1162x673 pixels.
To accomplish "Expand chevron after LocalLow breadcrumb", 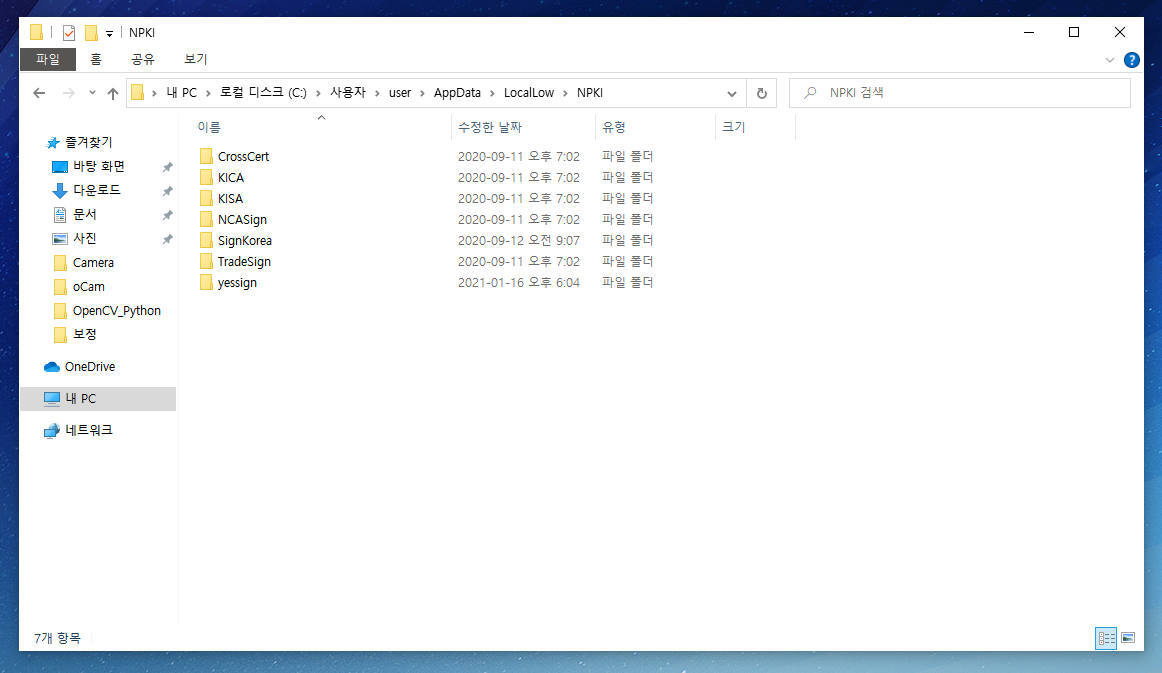I will (x=565, y=93).
